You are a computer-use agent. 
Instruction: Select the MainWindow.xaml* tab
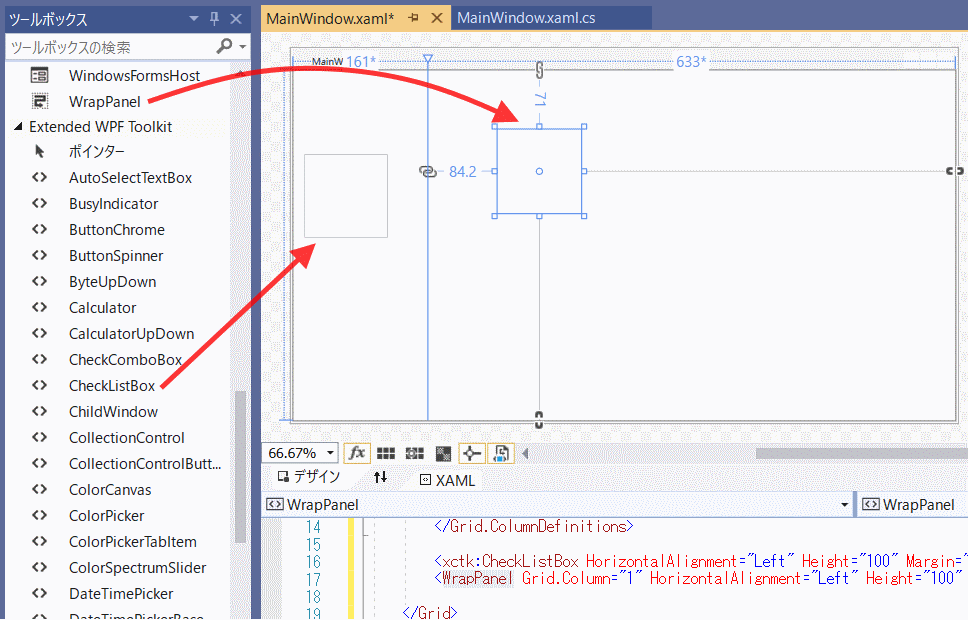point(330,19)
